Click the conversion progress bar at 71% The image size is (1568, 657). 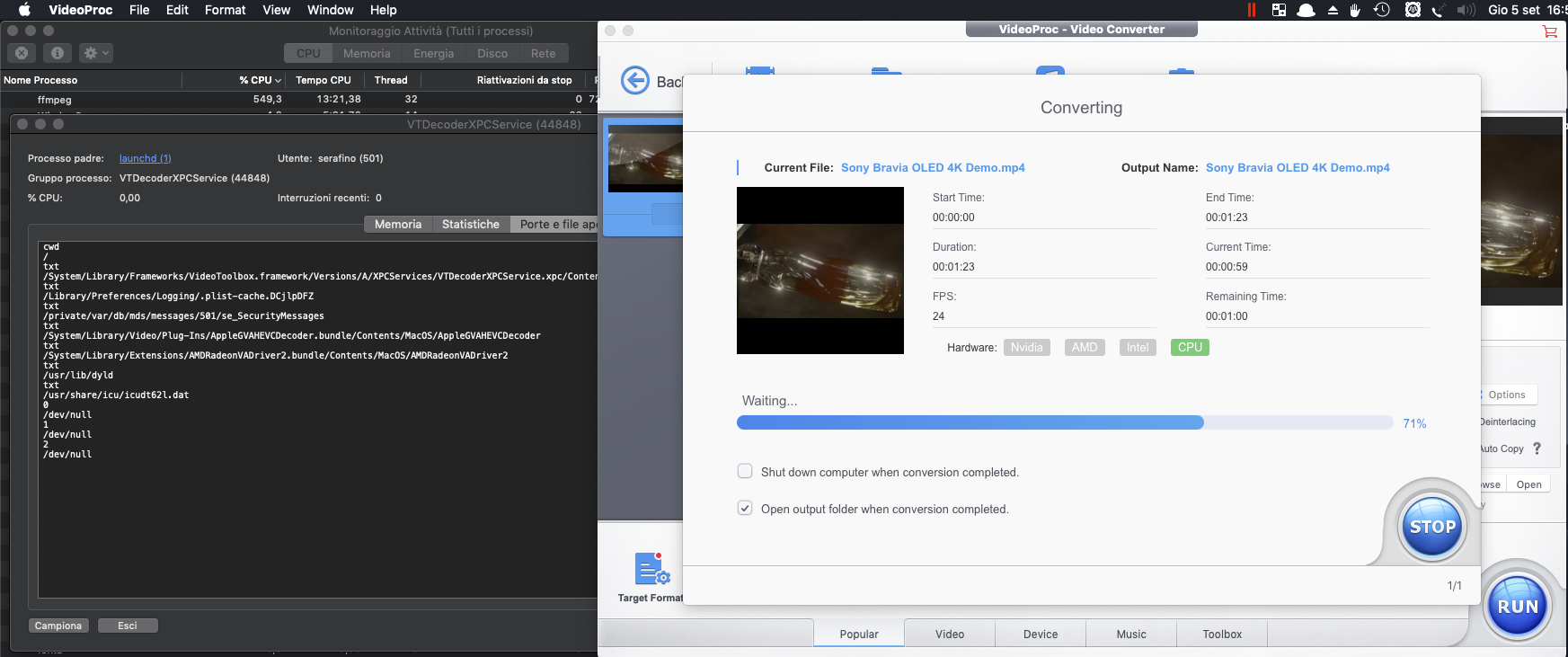click(1065, 422)
